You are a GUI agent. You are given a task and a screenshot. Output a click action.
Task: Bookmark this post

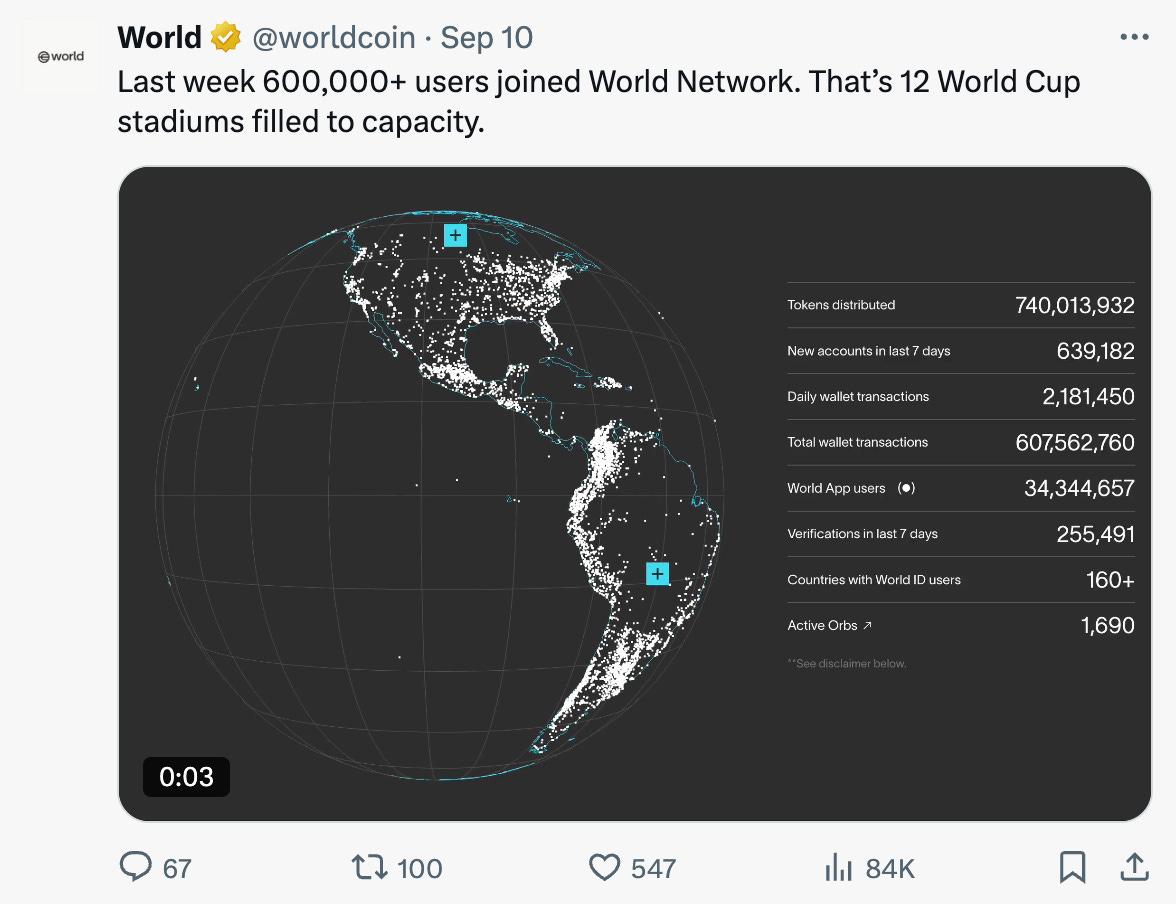[x=1072, y=867]
